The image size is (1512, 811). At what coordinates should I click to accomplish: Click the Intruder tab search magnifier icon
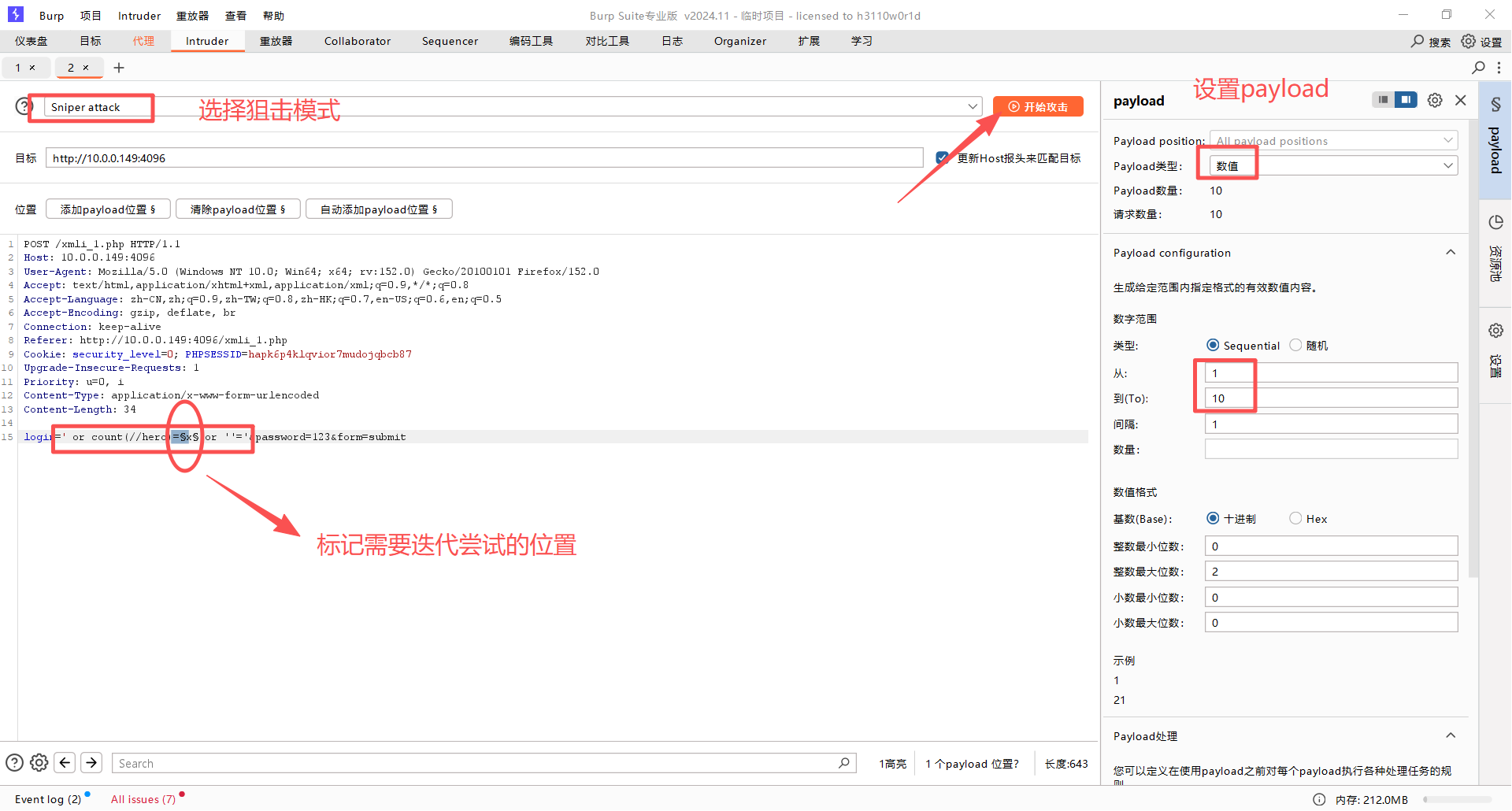(x=1478, y=68)
